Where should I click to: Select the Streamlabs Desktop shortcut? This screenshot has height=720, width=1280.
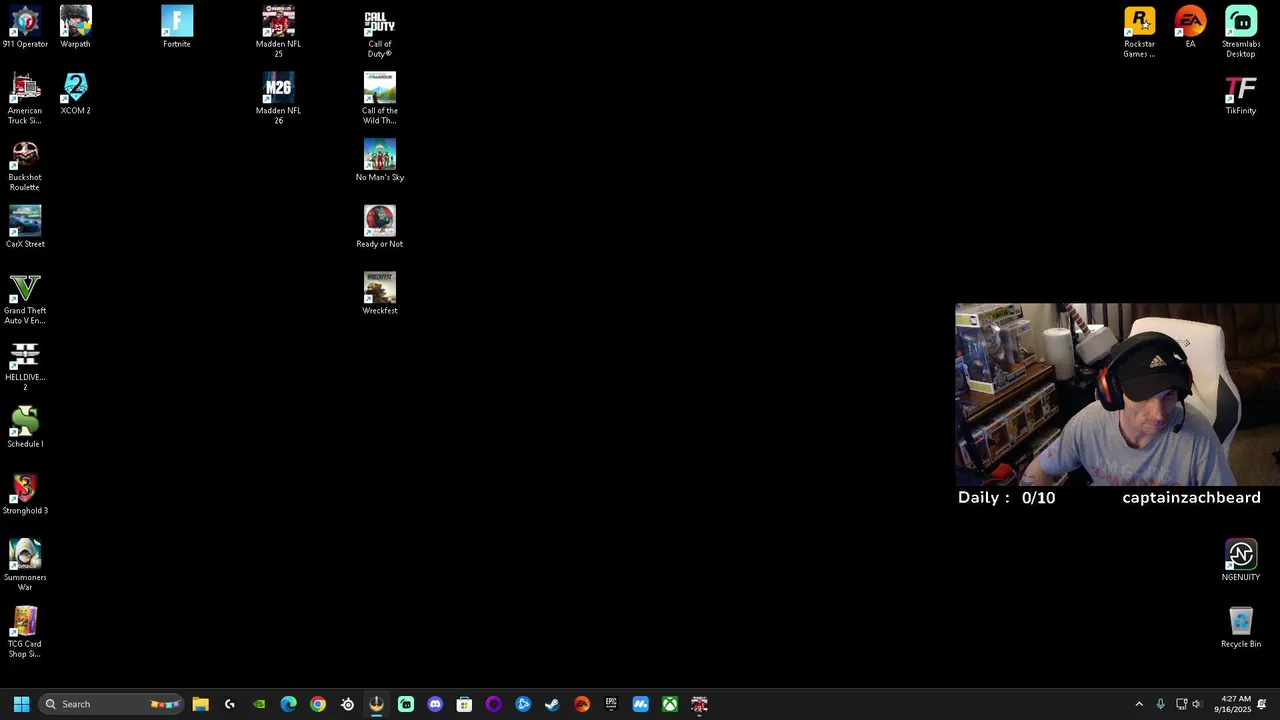coord(1241,32)
